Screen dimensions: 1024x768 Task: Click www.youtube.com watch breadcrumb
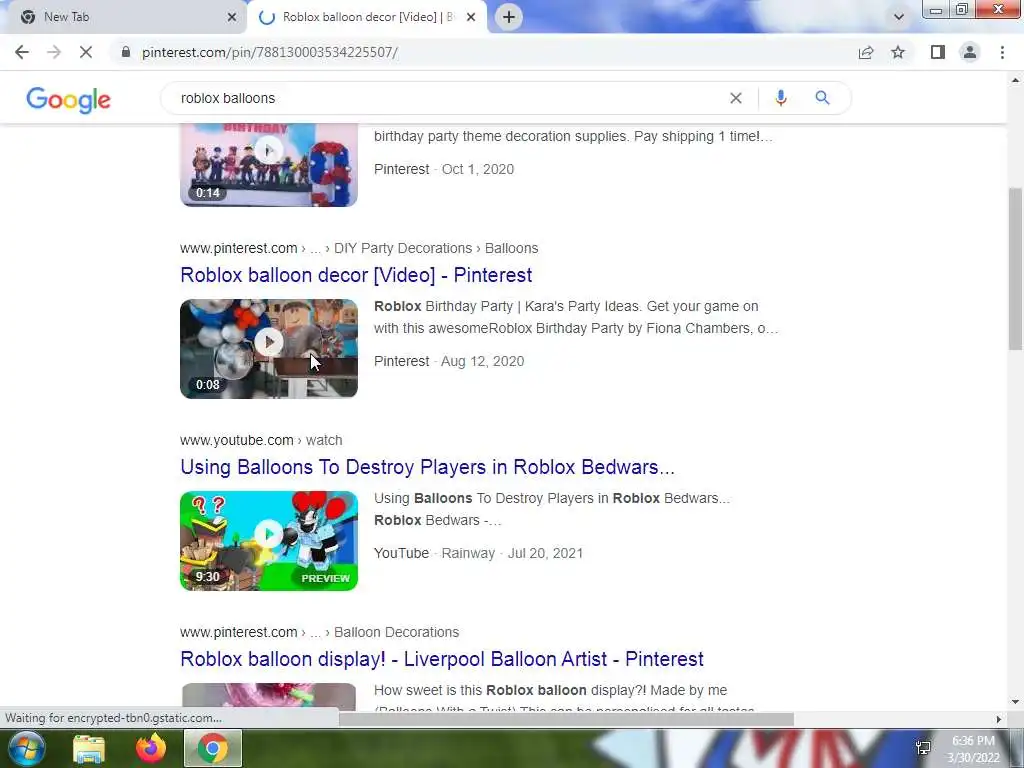(261, 440)
